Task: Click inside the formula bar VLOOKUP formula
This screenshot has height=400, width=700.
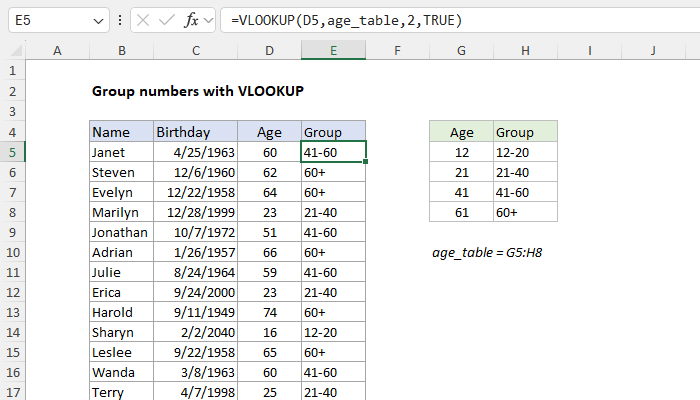Action: [x=346, y=20]
